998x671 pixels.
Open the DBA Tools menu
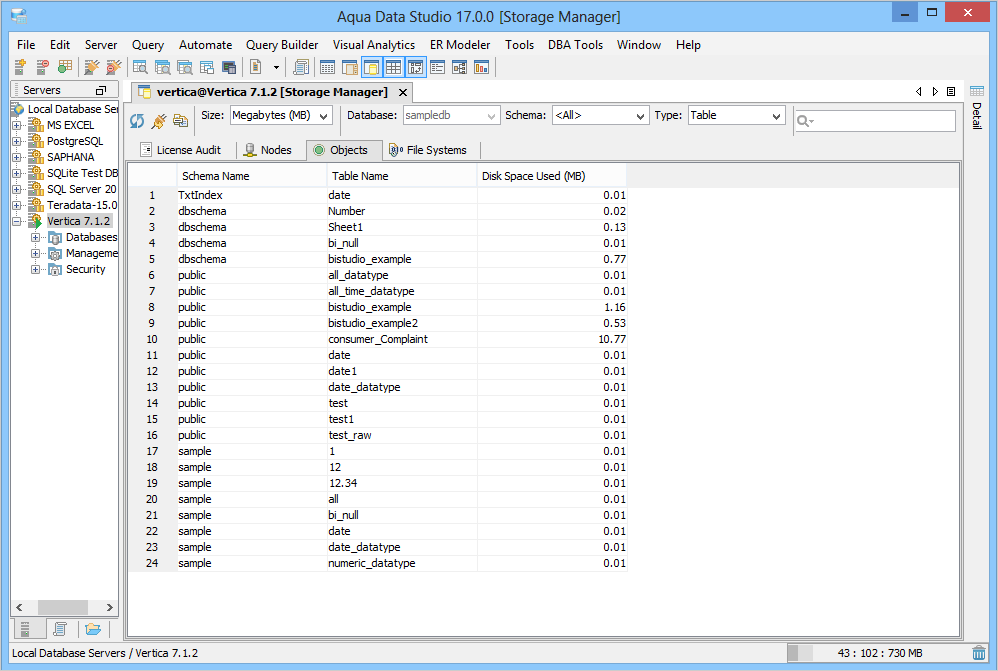point(575,45)
